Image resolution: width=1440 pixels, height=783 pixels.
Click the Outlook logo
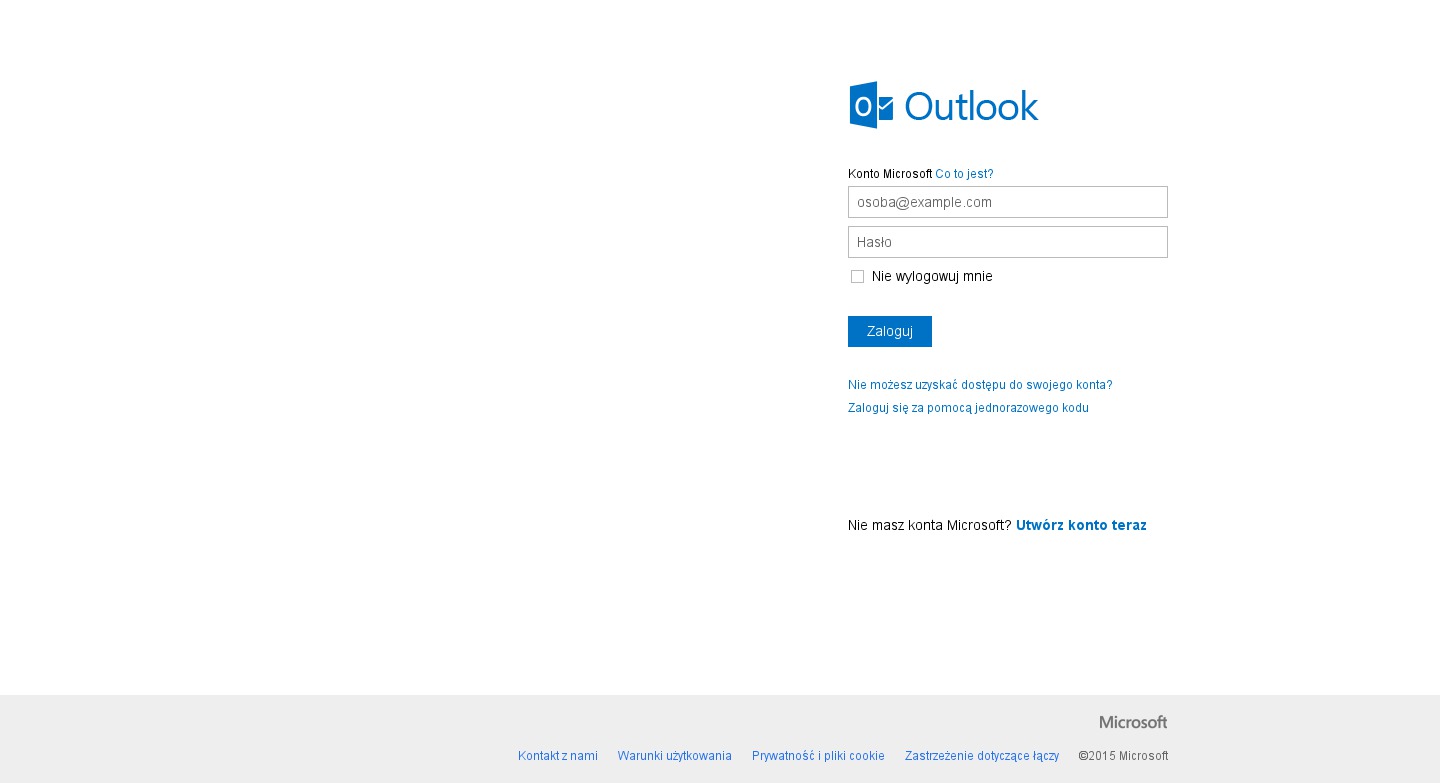[x=944, y=105]
